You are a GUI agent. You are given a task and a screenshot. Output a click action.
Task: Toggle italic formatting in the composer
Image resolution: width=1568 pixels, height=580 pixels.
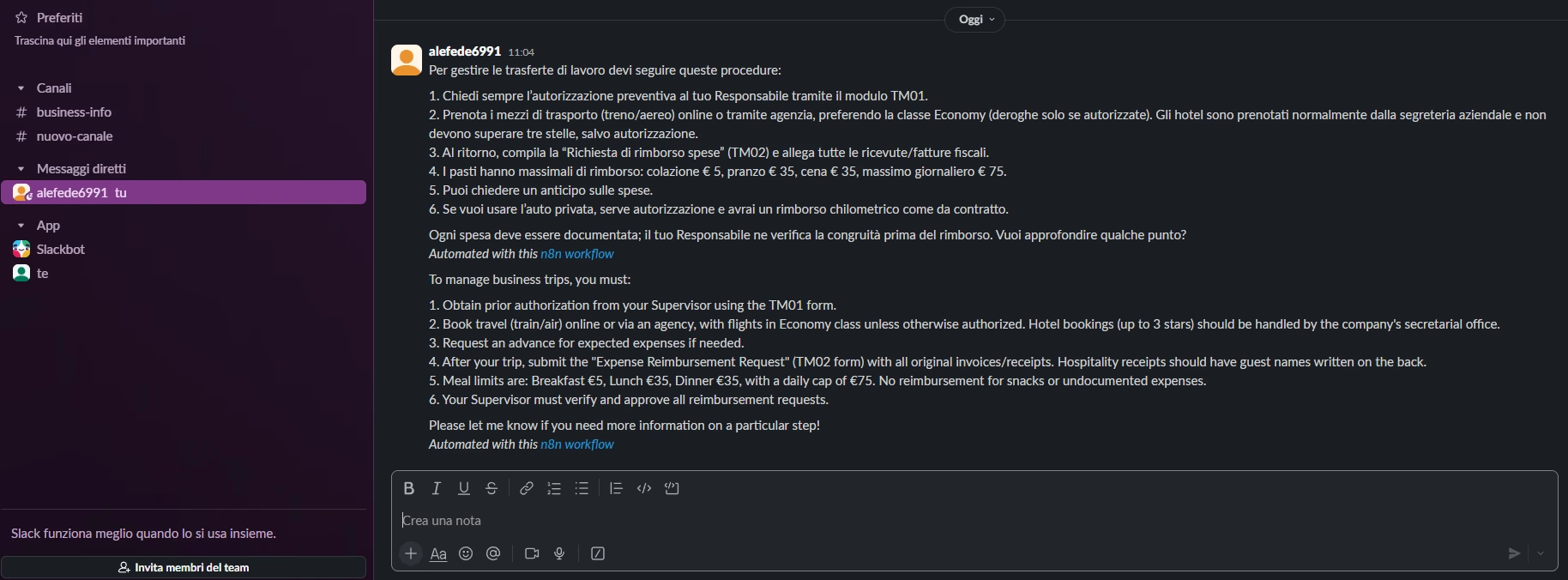tap(437, 488)
